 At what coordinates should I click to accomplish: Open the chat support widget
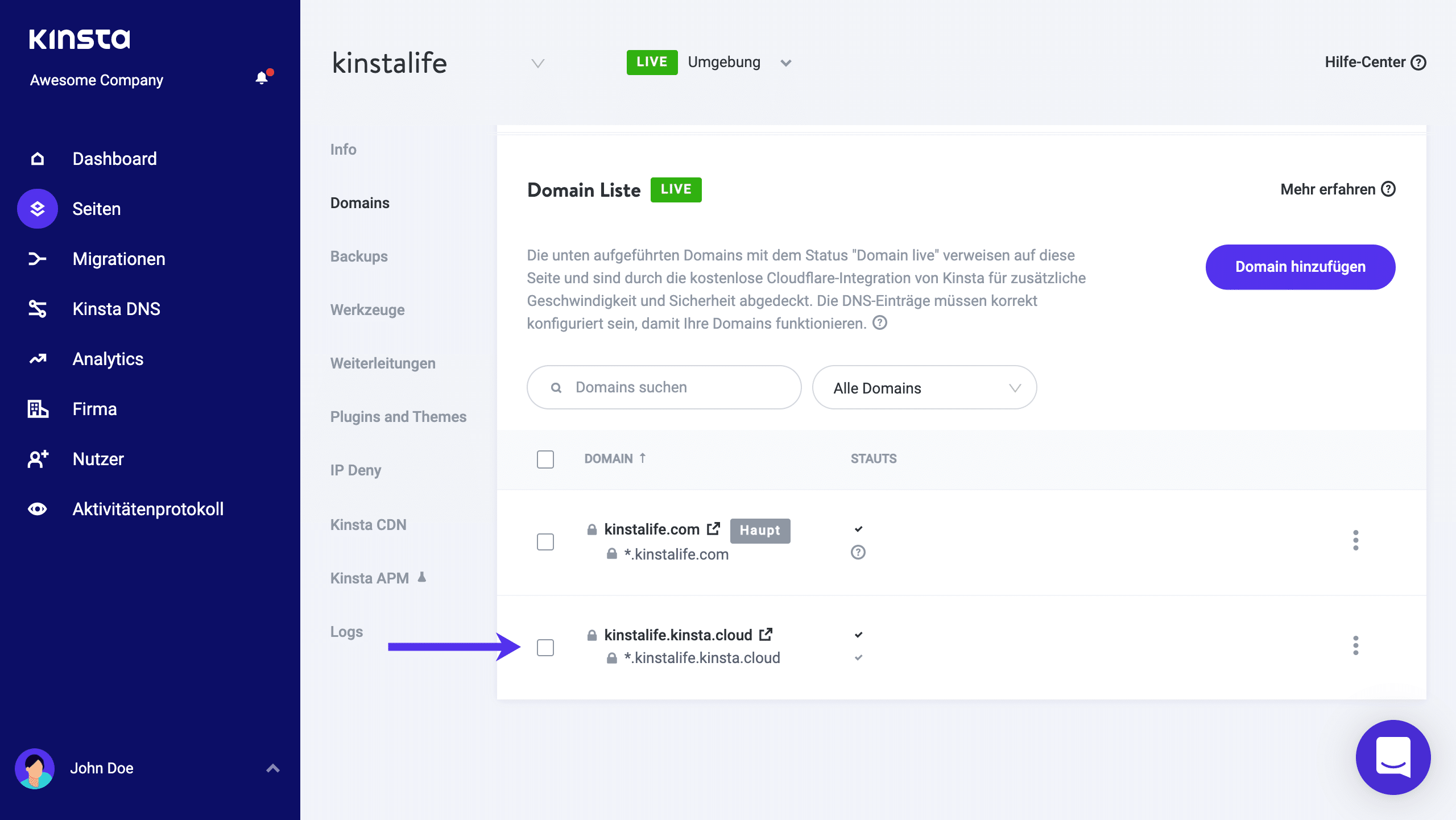coord(1392,757)
